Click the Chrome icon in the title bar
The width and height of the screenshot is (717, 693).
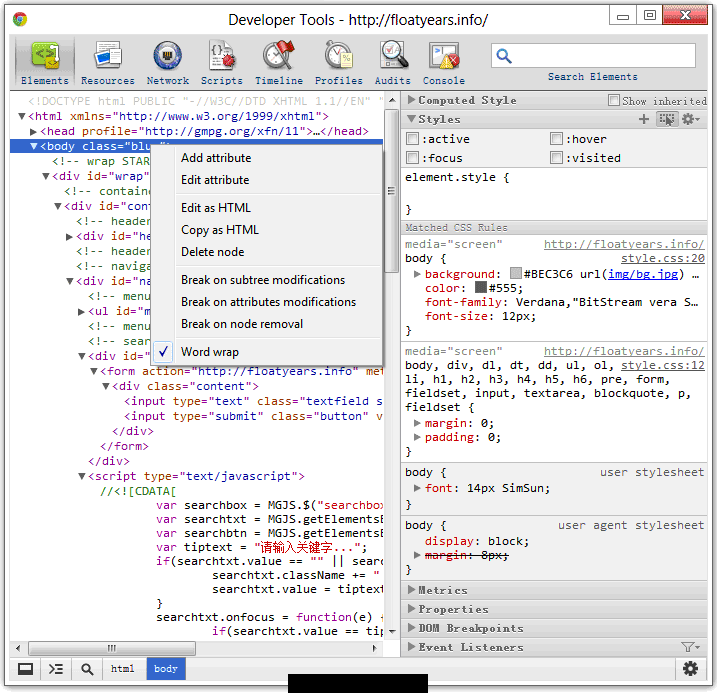pyautogui.click(x=20, y=19)
